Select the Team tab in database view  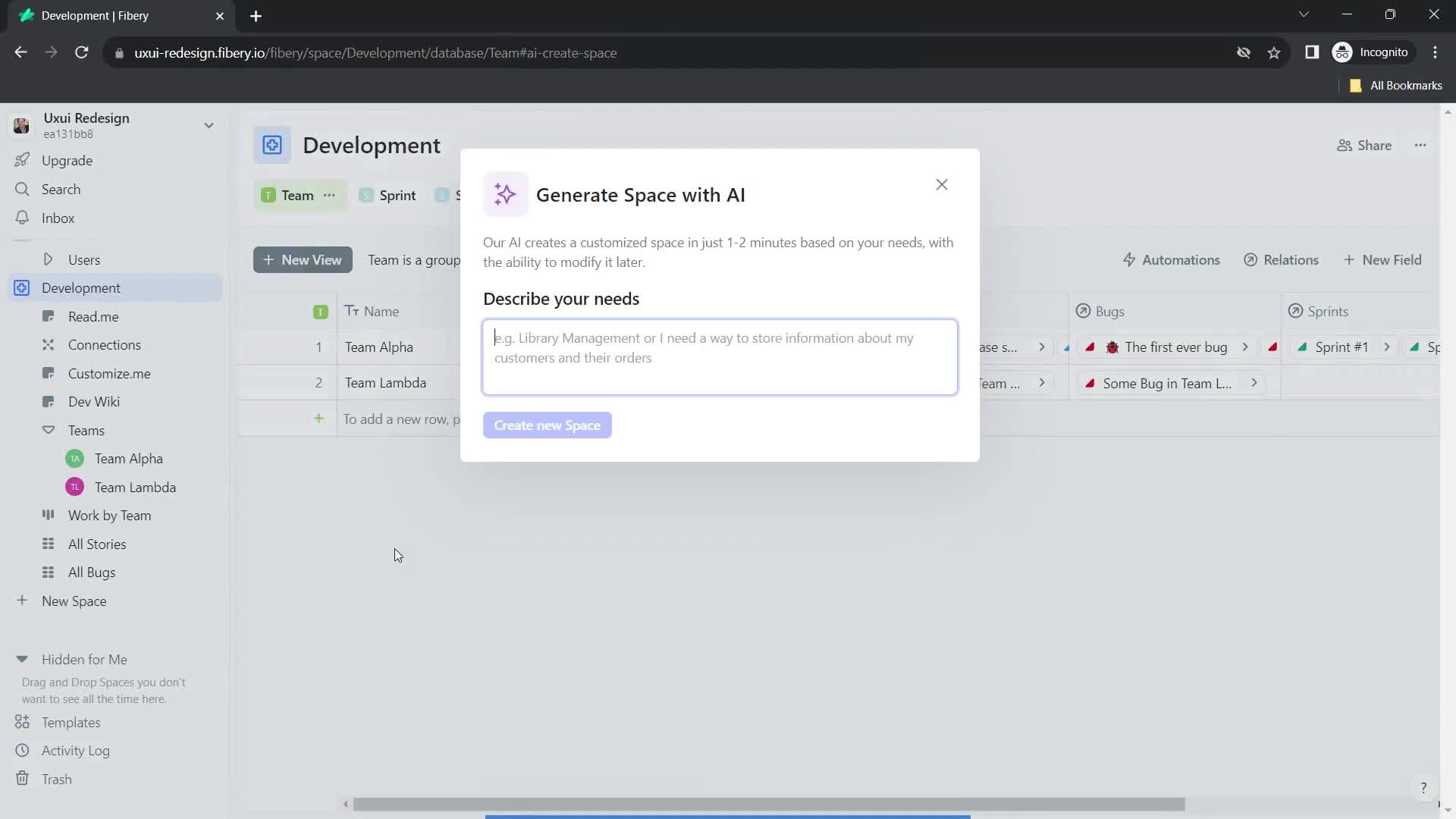298,195
